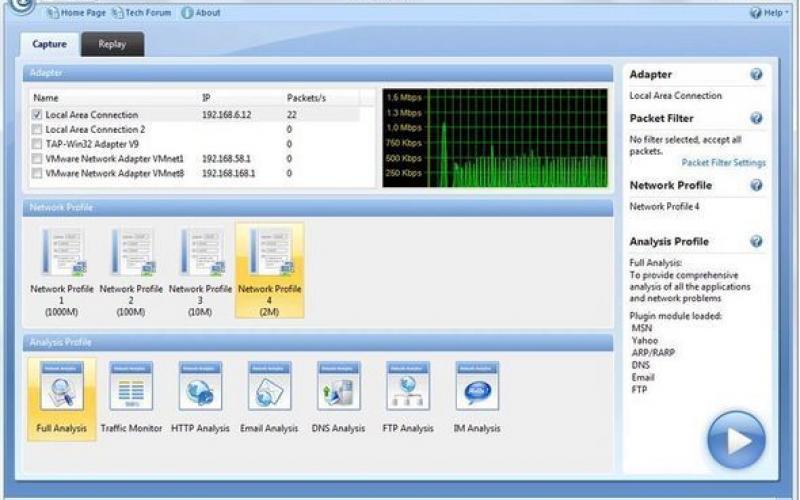Image resolution: width=800 pixels, height=500 pixels.
Task: Tick VMware Network Adapter VMnet1 checkbox
Action: 37,159
